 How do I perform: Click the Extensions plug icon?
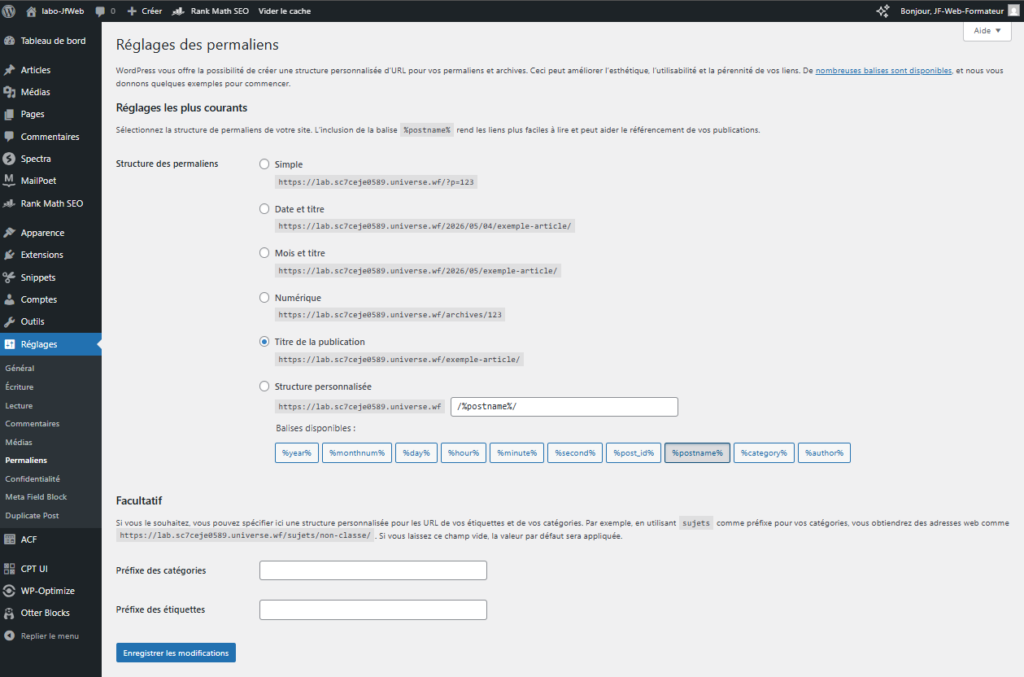click(x=9, y=255)
